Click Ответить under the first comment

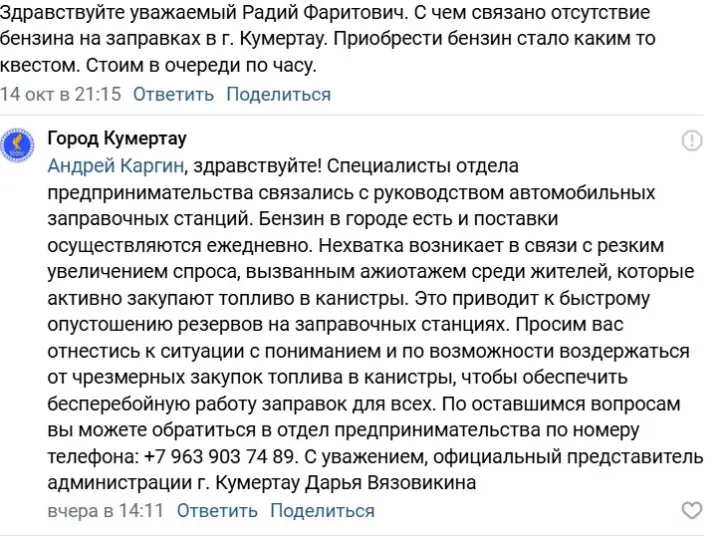click(173, 94)
